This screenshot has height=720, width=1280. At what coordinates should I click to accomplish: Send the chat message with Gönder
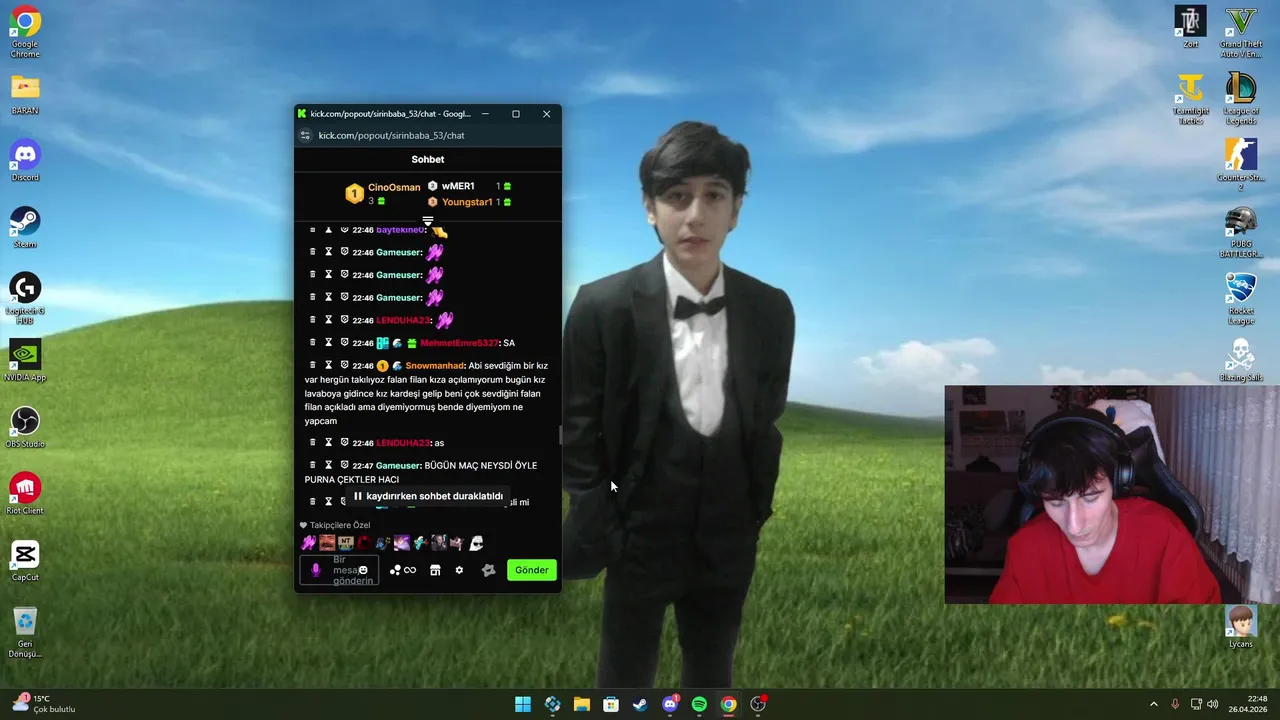tap(531, 570)
